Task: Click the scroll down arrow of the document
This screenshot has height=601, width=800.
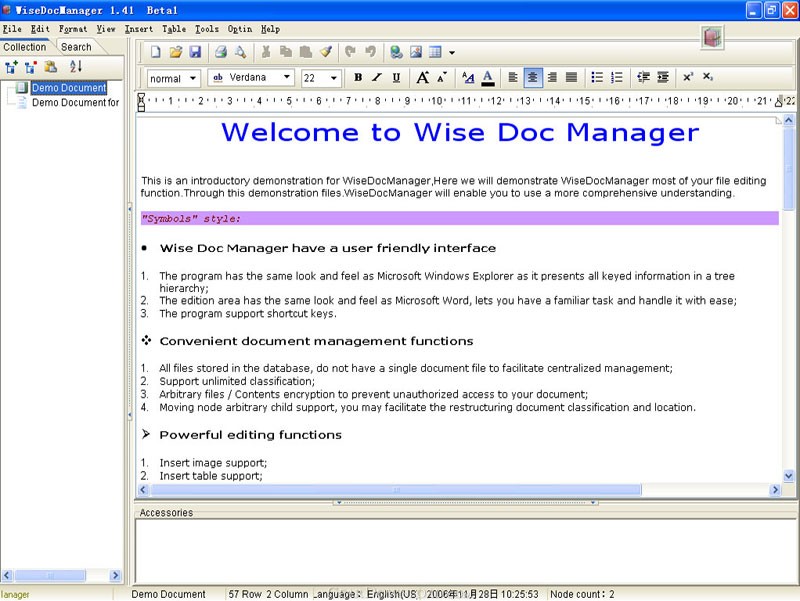Action: tap(789, 477)
